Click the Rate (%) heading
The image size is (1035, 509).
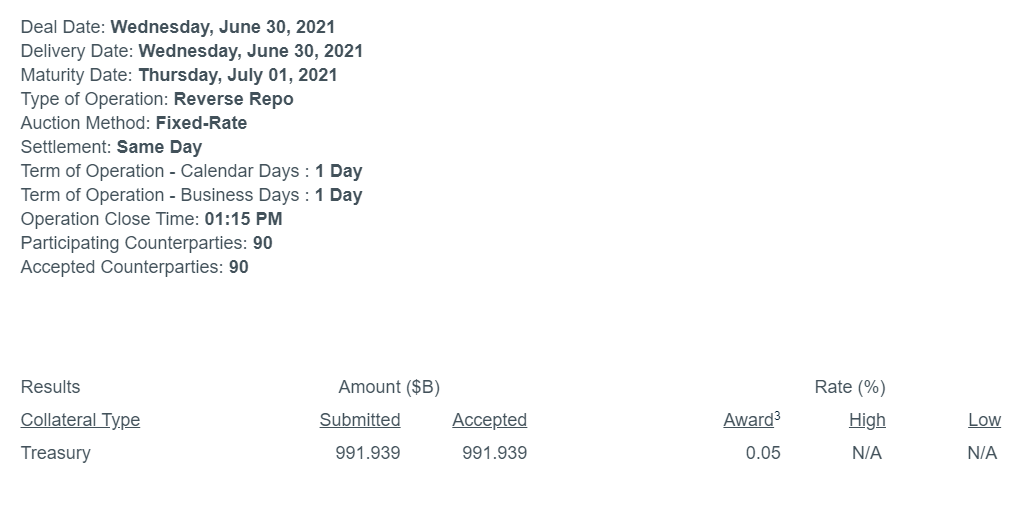850,387
